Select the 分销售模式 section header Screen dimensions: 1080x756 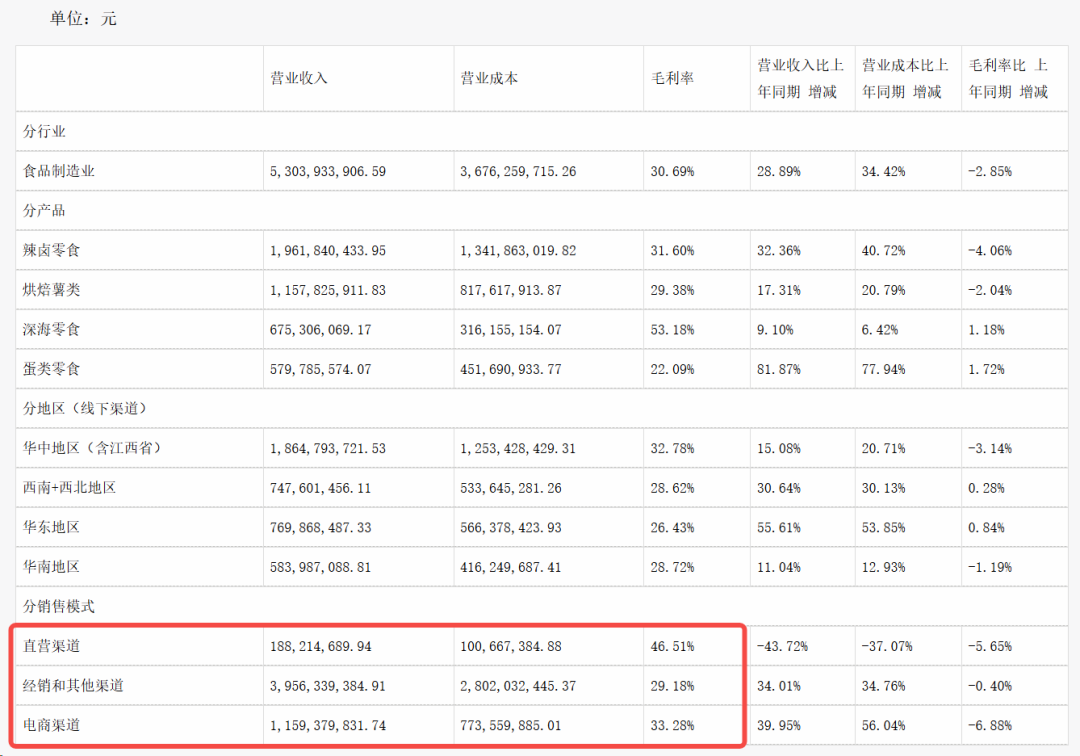[x=59, y=607]
